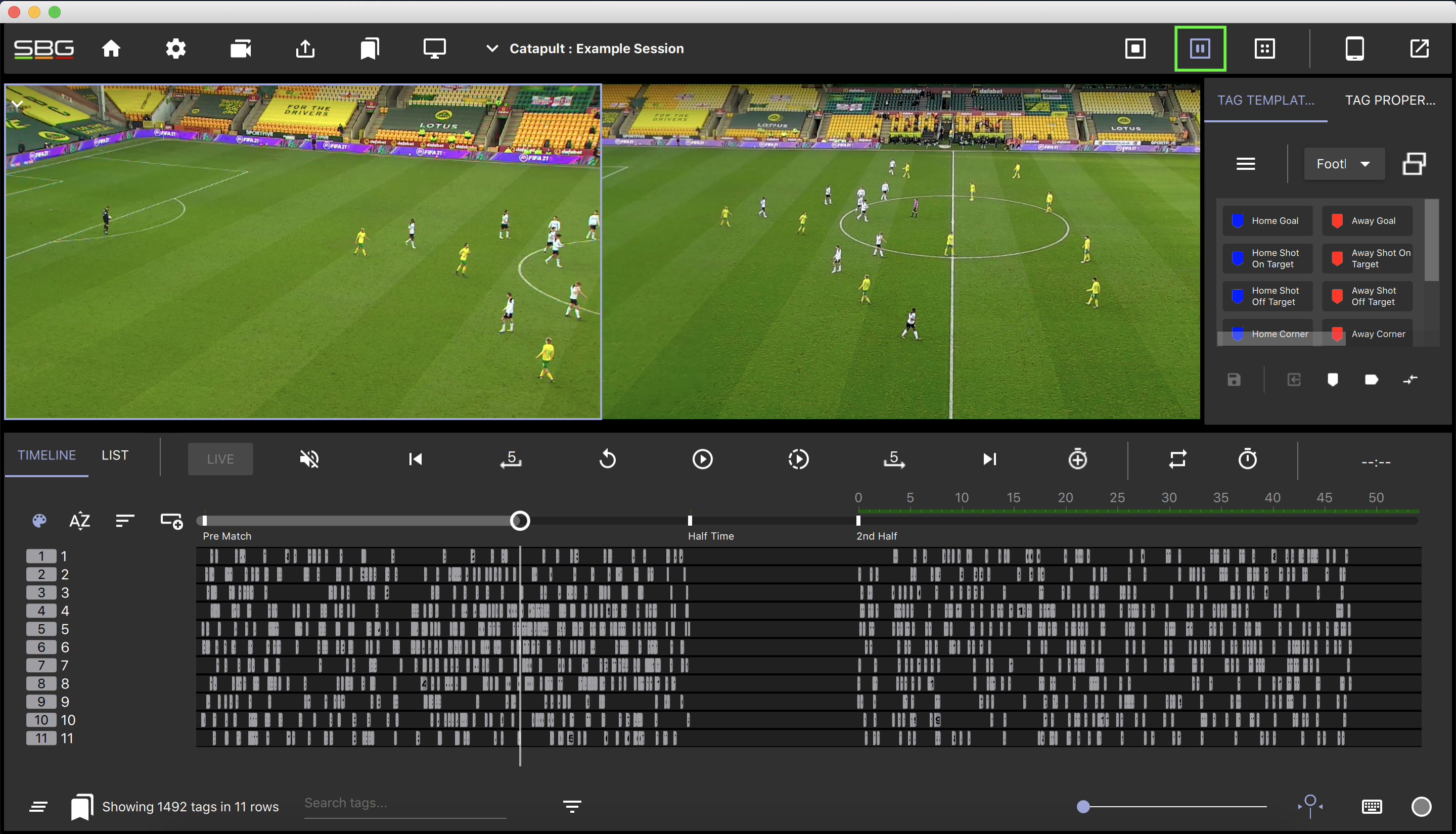Jump to the Pre Match marker
The height and width of the screenshot is (834, 1456).
[205, 520]
